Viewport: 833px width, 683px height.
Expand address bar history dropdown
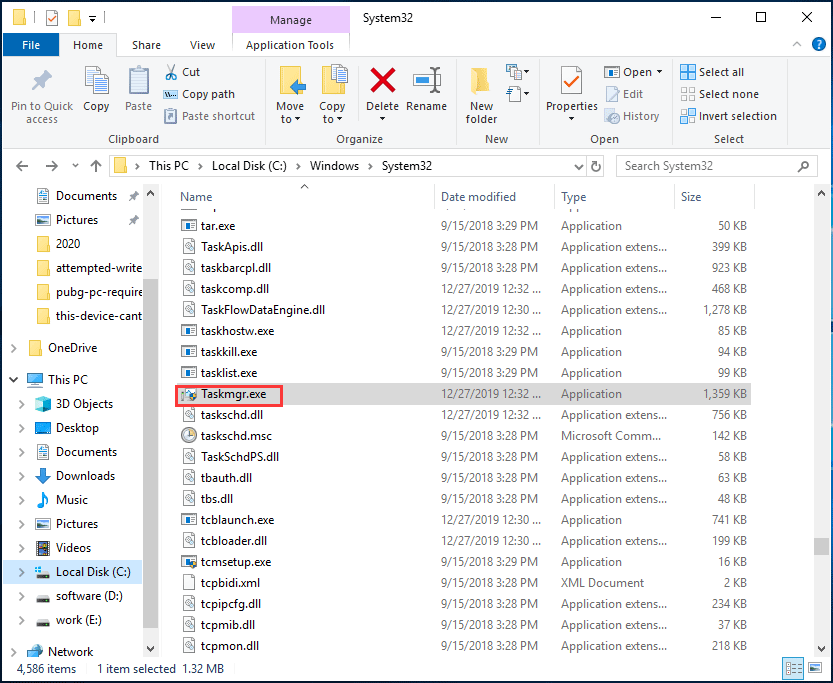(579, 167)
